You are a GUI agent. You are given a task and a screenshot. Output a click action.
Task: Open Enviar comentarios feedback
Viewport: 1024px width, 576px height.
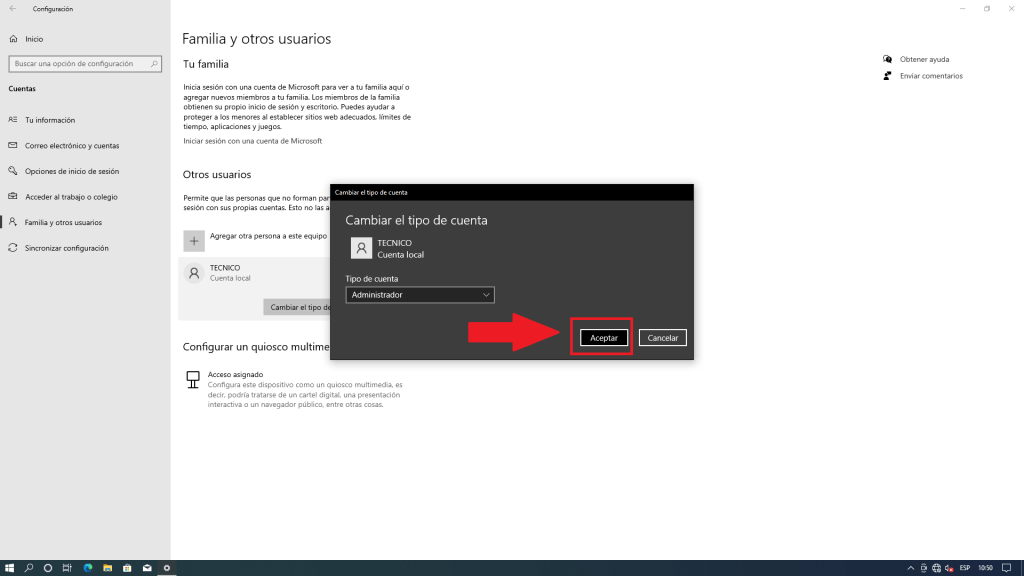[x=930, y=76]
